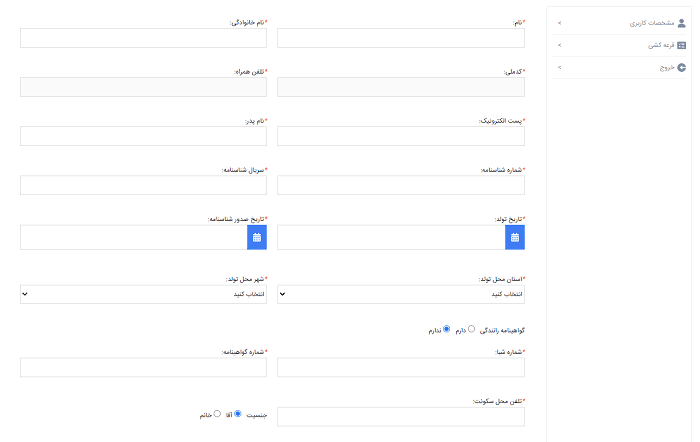Viewport: 700px width, 442px height.
Task: Click the lottery table icon in sidebar
Action: pos(682,45)
